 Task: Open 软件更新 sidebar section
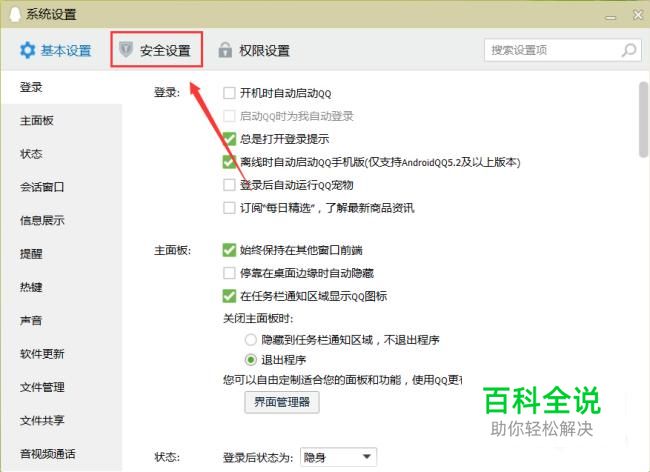click(61, 353)
